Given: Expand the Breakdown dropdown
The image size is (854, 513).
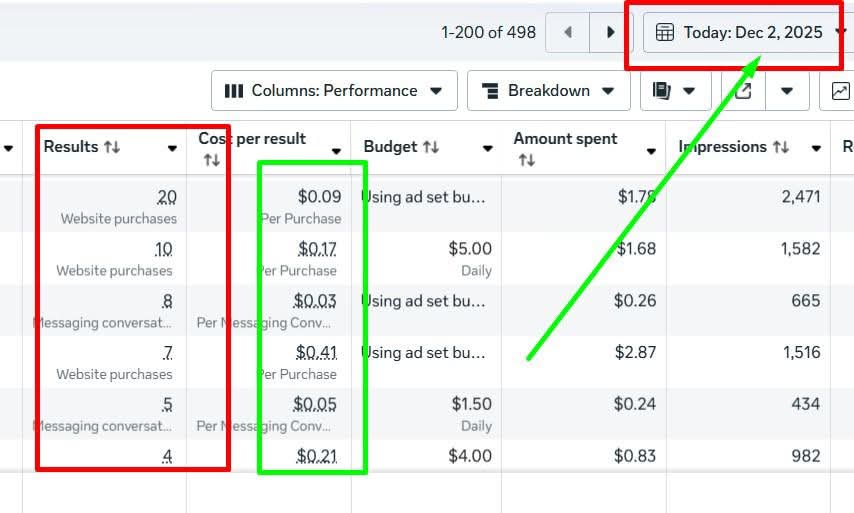Looking at the screenshot, I should pyautogui.click(x=548, y=91).
